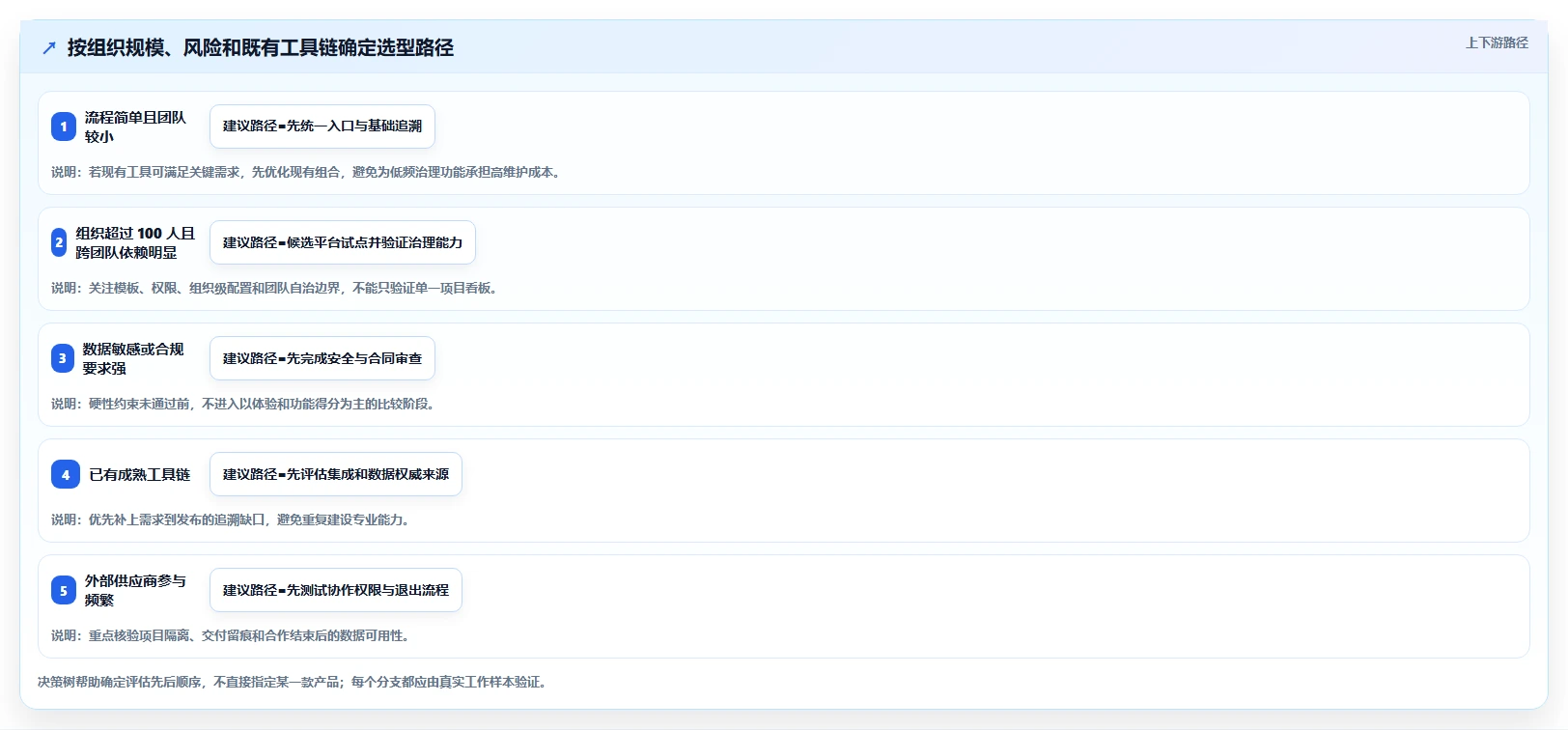Click note starting 说明：重点核验项目隔离
This screenshot has height=730, width=1568.
point(233,635)
